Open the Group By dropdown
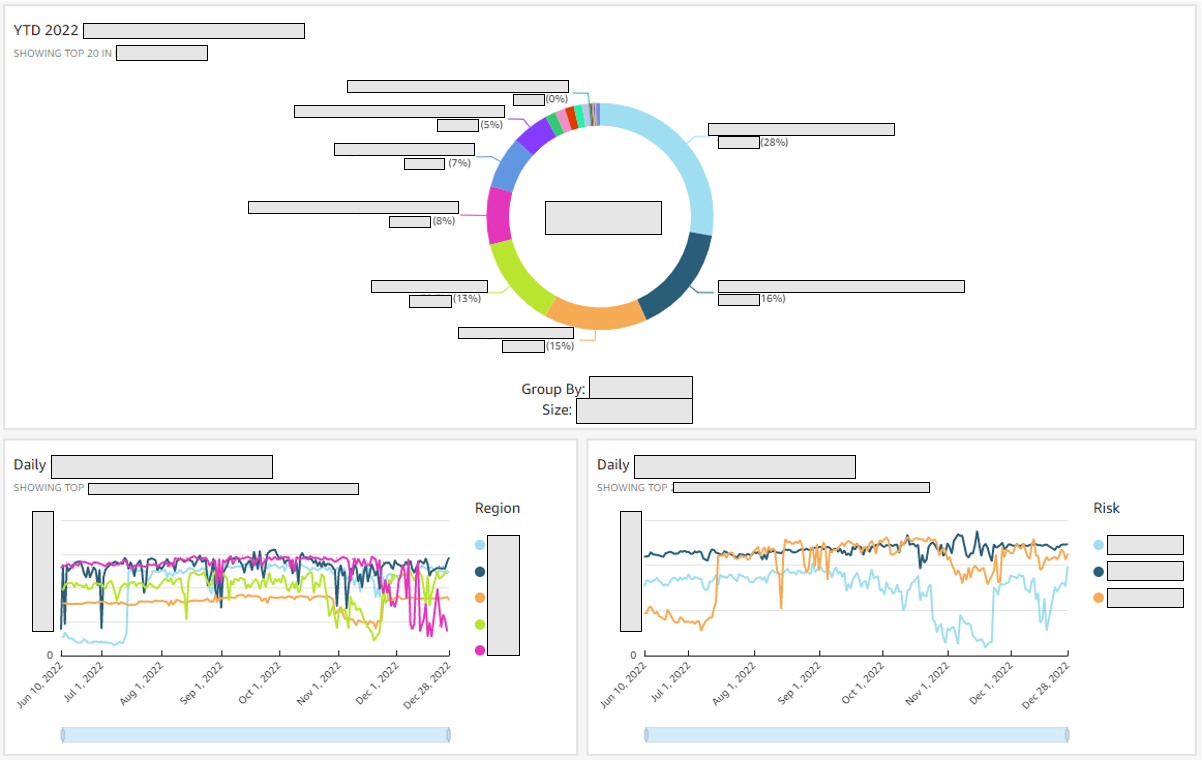Screen dimensions: 1202x762 (641, 386)
